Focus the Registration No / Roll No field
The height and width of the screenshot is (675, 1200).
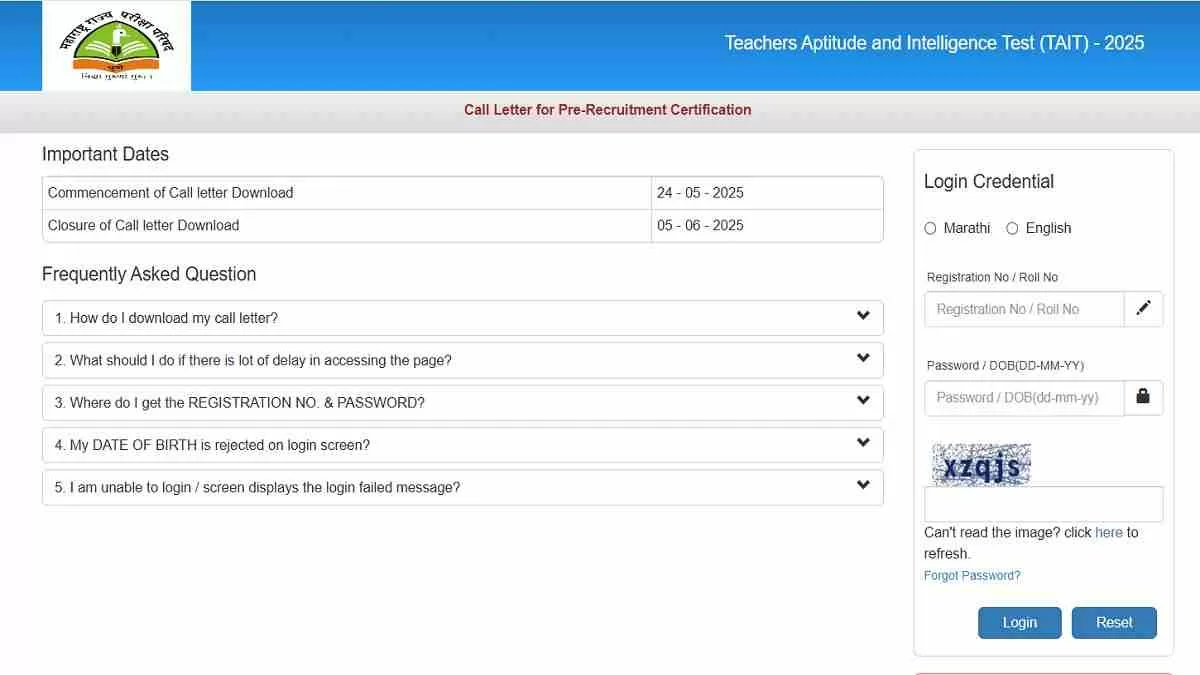[x=1024, y=309]
